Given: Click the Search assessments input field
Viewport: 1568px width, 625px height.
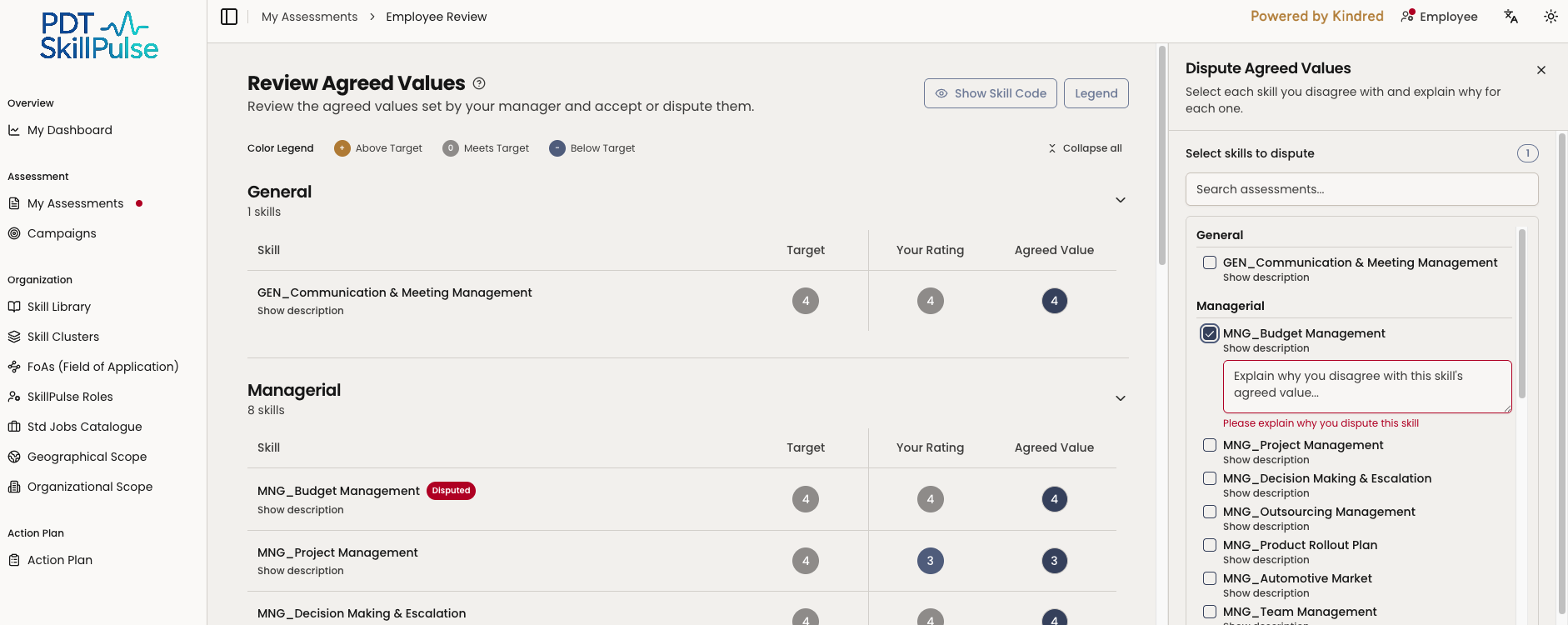Looking at the screenshot, I should [1362, 189].
